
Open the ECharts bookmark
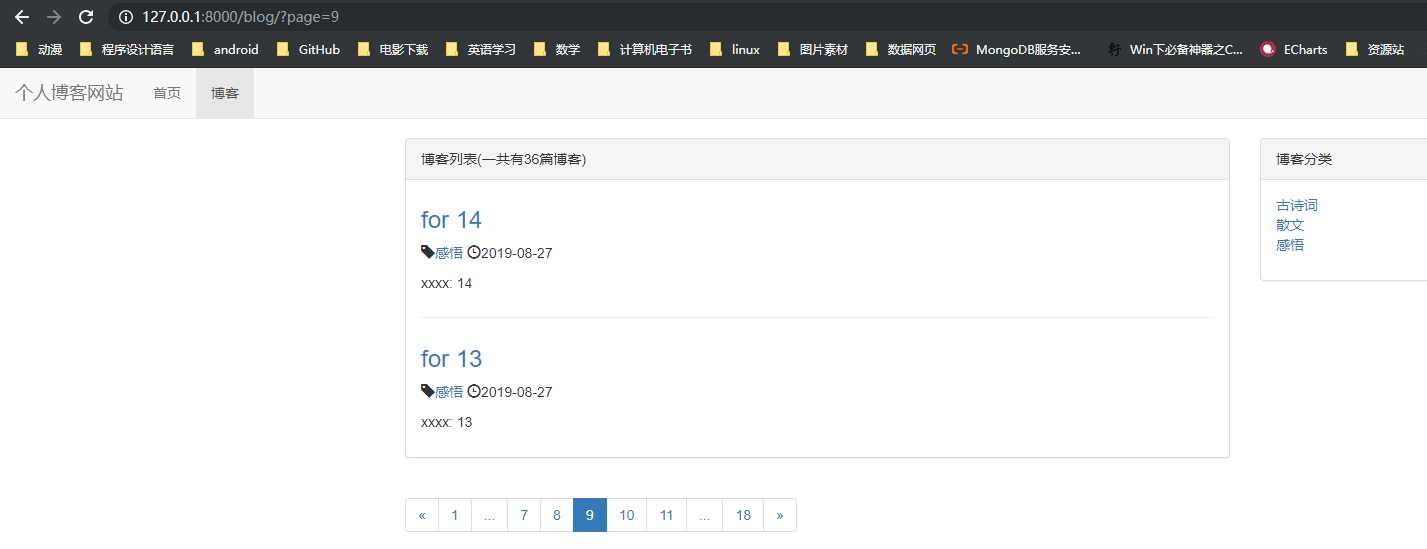click(1294, 49)
